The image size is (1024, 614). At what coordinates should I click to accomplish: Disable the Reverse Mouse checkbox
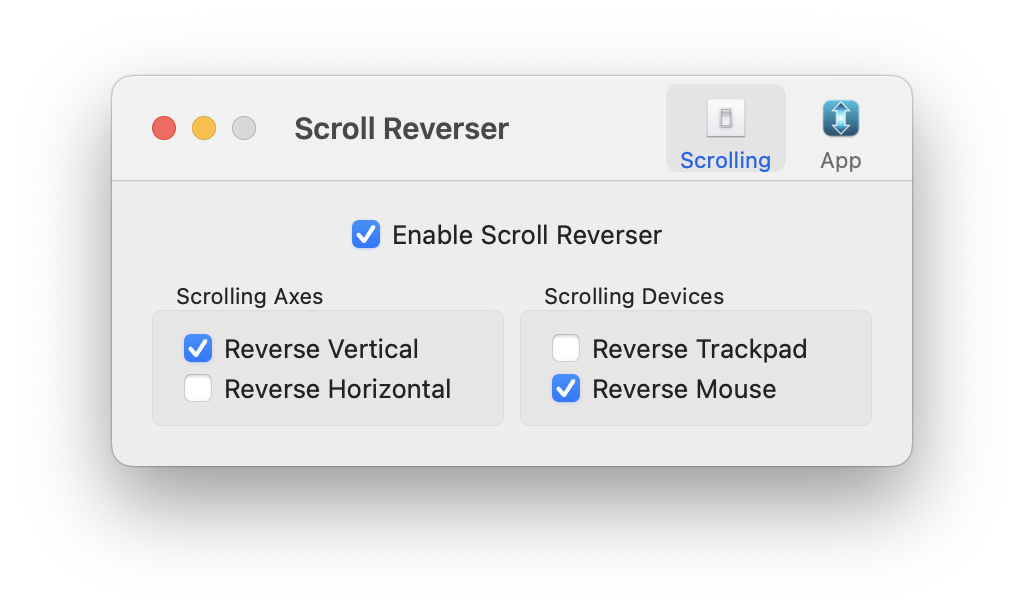[x=566, y=389]
